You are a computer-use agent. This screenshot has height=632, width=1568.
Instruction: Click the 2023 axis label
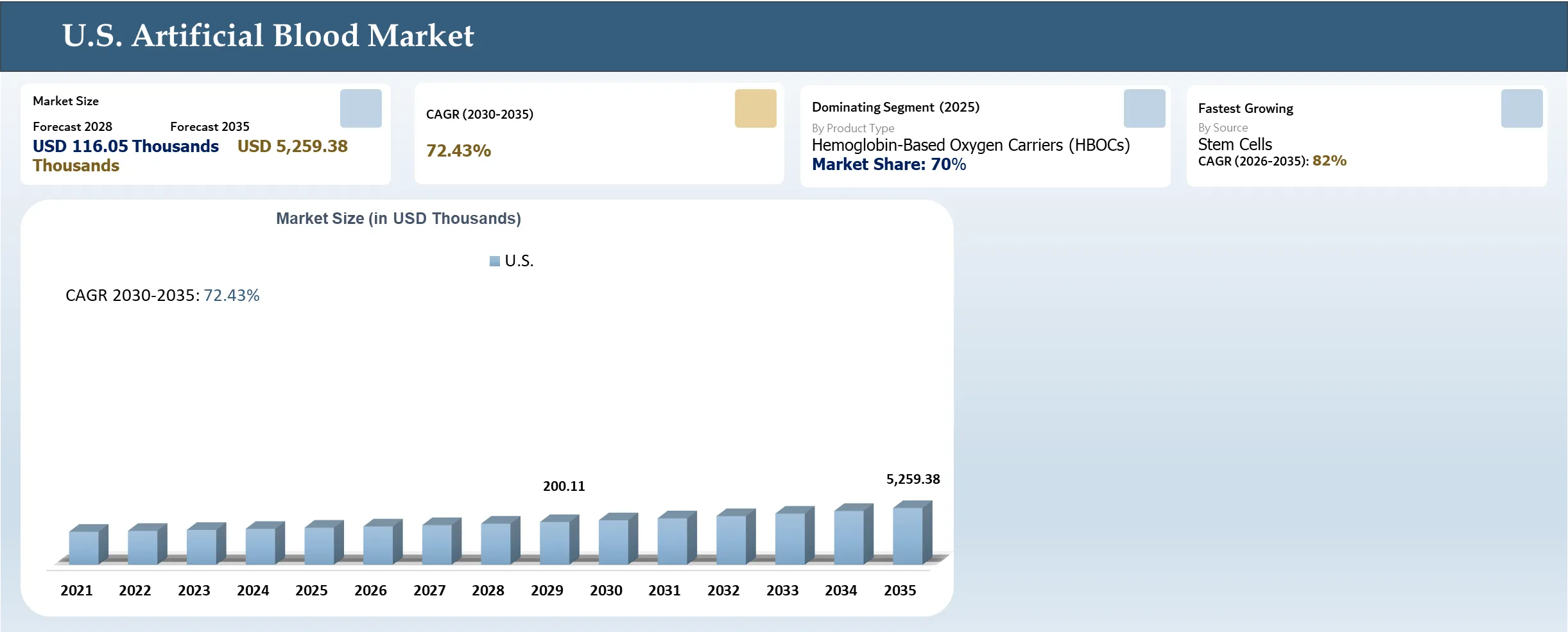194,590
